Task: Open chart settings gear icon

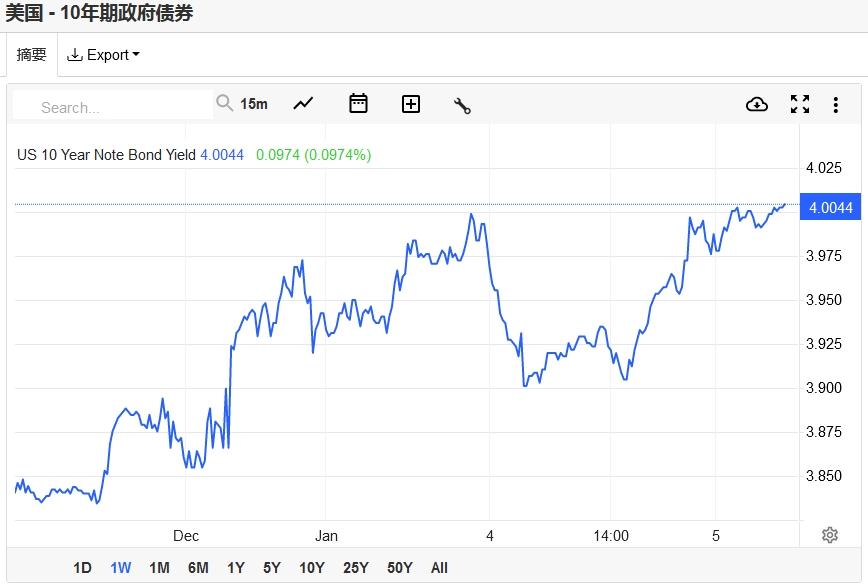Action: click(830, 535)
